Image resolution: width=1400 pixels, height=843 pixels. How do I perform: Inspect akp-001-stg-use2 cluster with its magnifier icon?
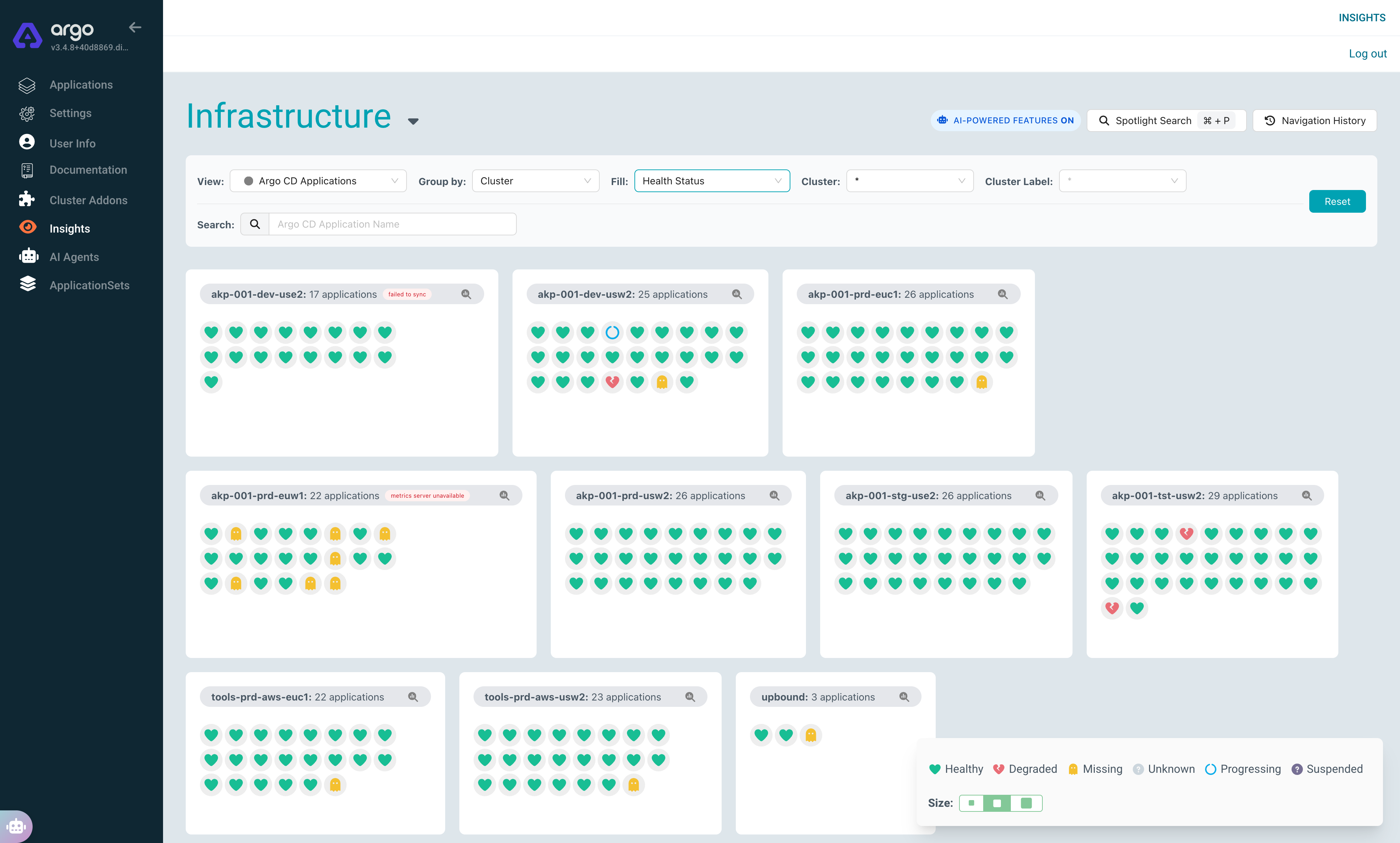[1041, 495]
